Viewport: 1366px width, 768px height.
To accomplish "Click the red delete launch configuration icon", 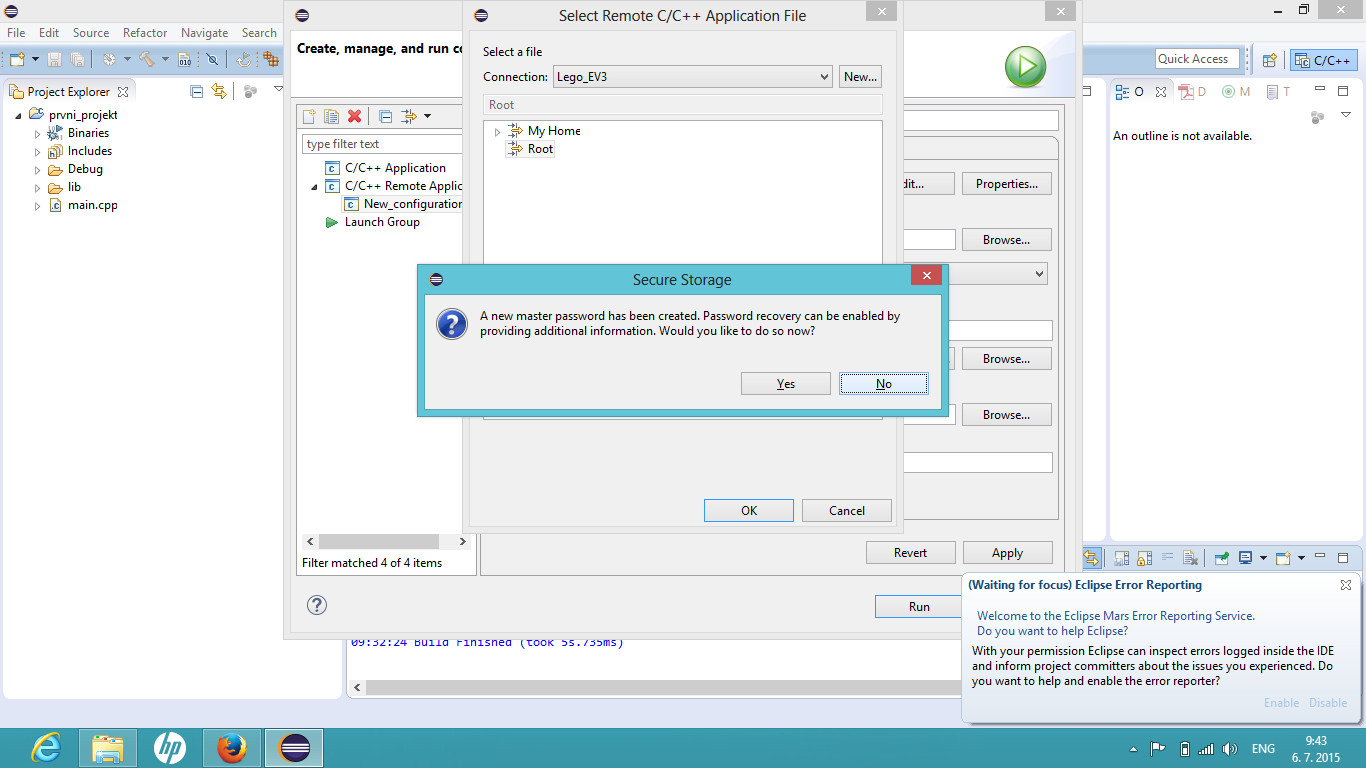I will coord(354,117).
